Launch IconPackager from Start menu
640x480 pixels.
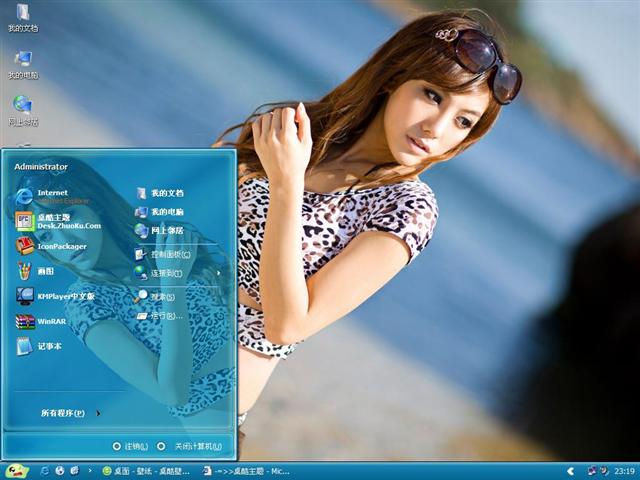coord(51,246)
